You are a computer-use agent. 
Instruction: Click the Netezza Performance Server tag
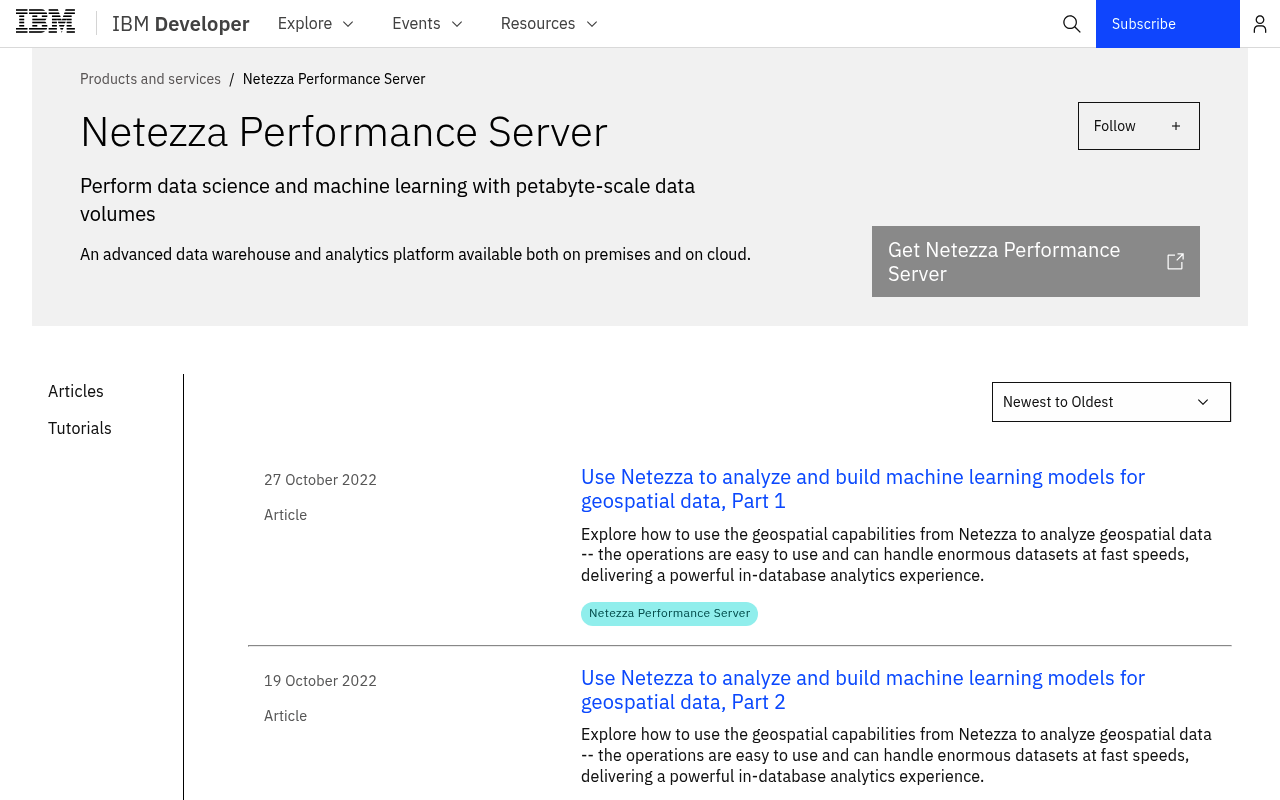point(669,614)
